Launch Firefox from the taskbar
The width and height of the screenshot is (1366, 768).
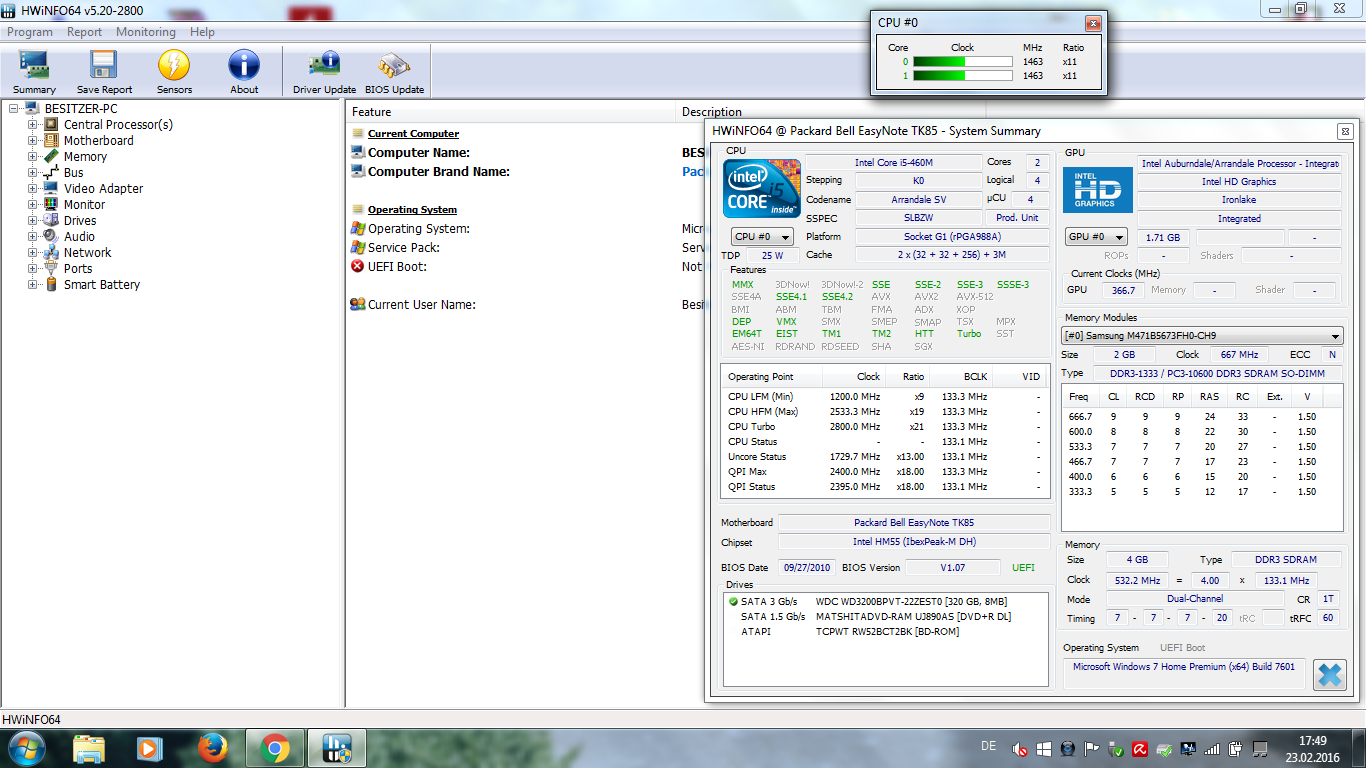(x=212, y=748)
